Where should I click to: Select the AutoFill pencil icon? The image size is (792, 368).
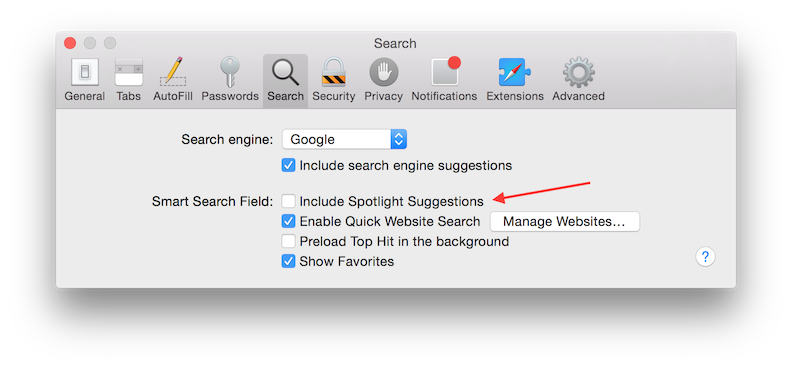point(173,71)
